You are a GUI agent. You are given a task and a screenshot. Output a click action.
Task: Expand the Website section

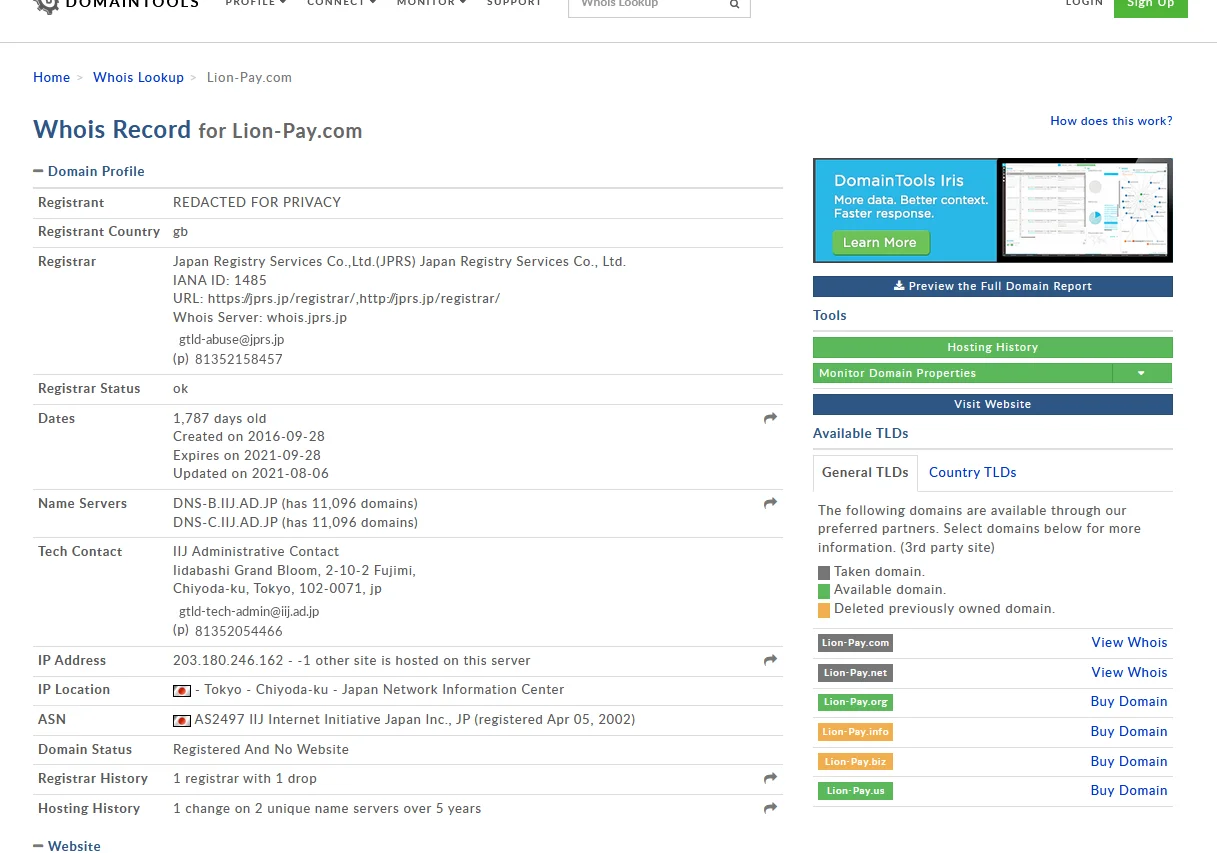(67, 846)
